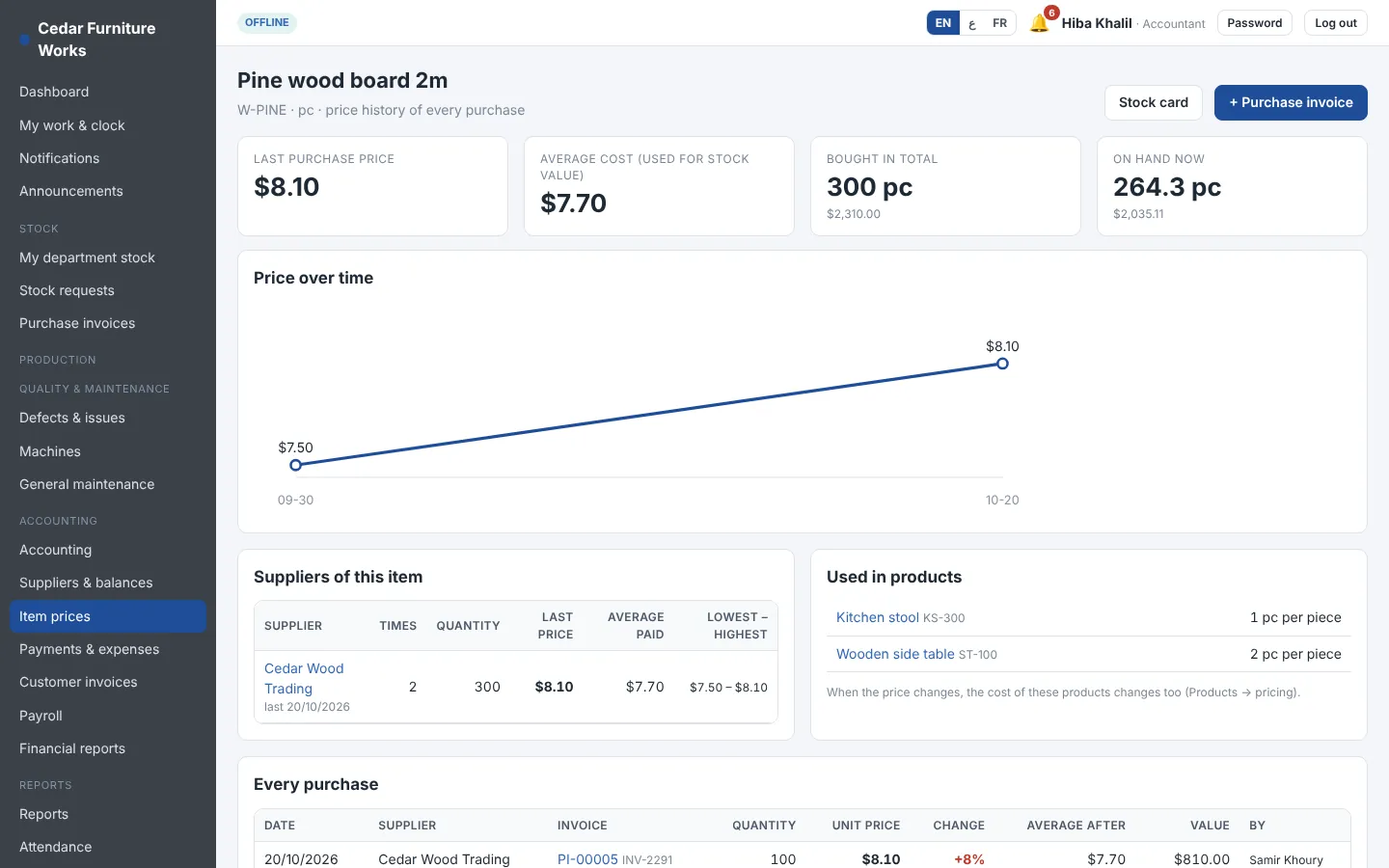Open My department stock
This screenshot has width=1389, height=868.
[x=108, y=258]
